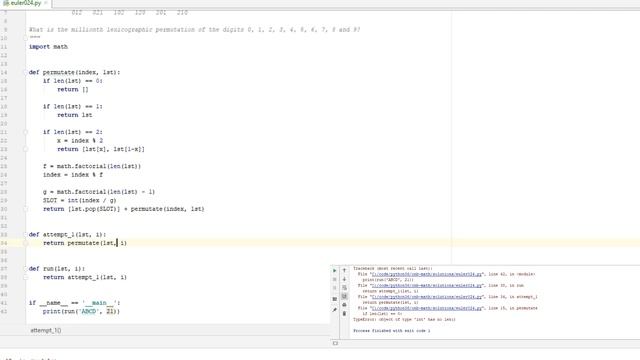This screenshot has height=360, width=640.
Task: Click on 'def permutate(index, lst):' line
Action: tap(74, 72)
